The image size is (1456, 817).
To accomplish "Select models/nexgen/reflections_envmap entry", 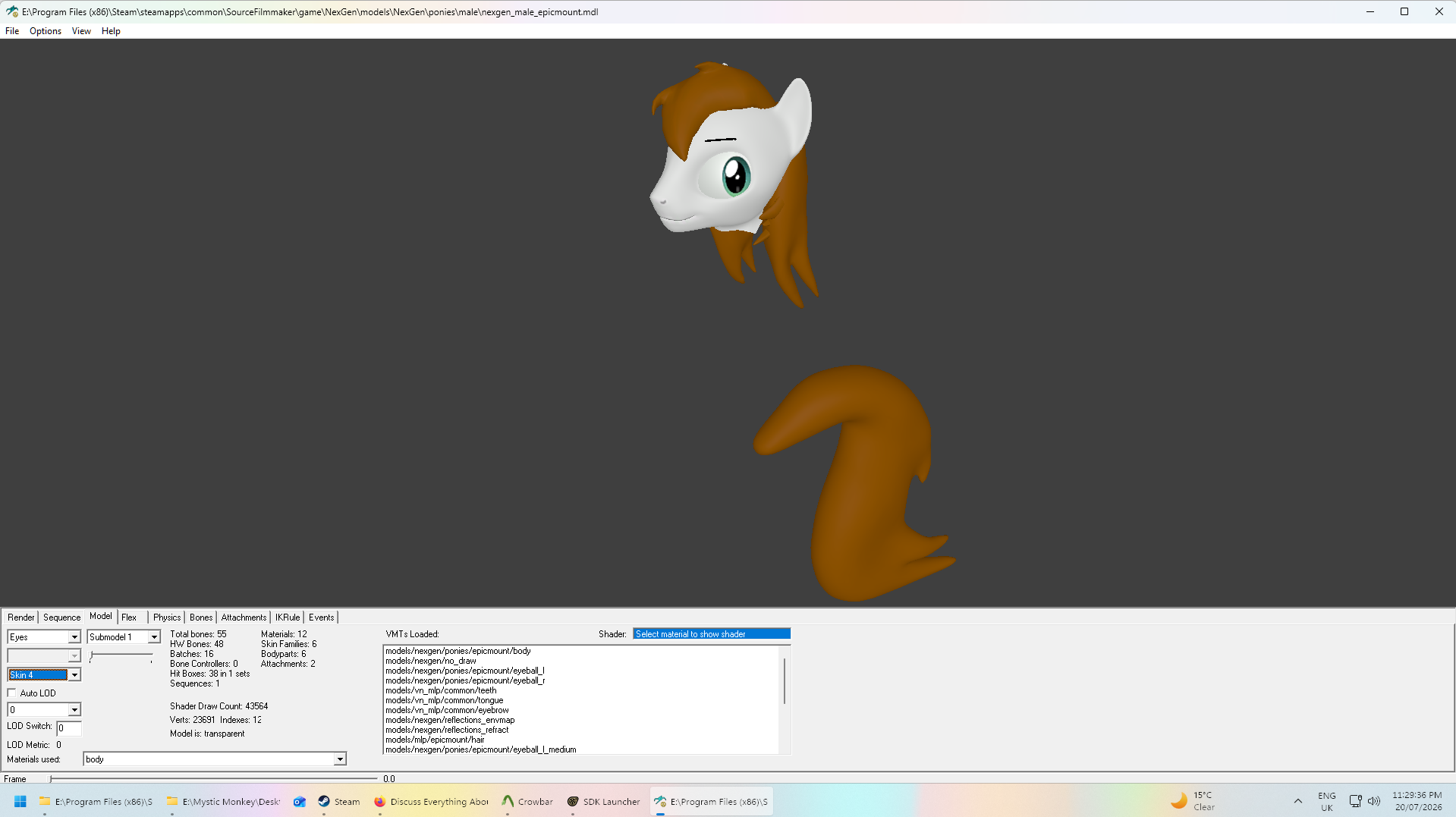I will [x=450, y=720].
